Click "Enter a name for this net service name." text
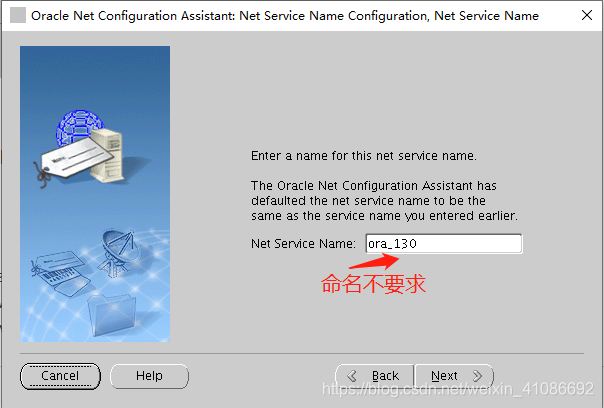604x408 pixels. (364, 156)
